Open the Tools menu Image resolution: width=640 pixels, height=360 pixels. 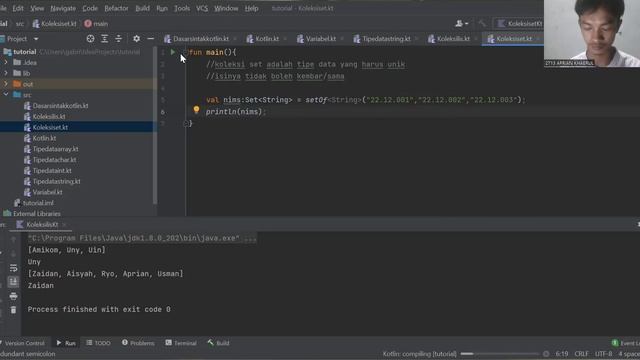pos(182,8)
